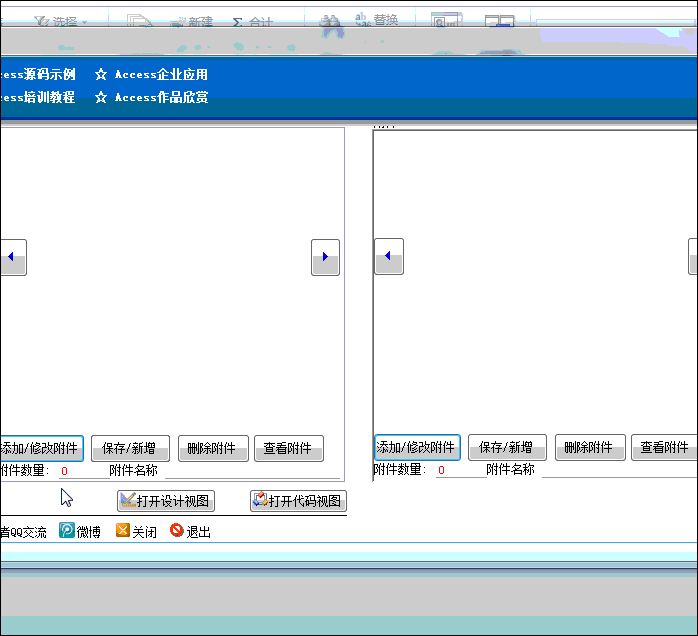Click the switch windows icon

point(499,20)
